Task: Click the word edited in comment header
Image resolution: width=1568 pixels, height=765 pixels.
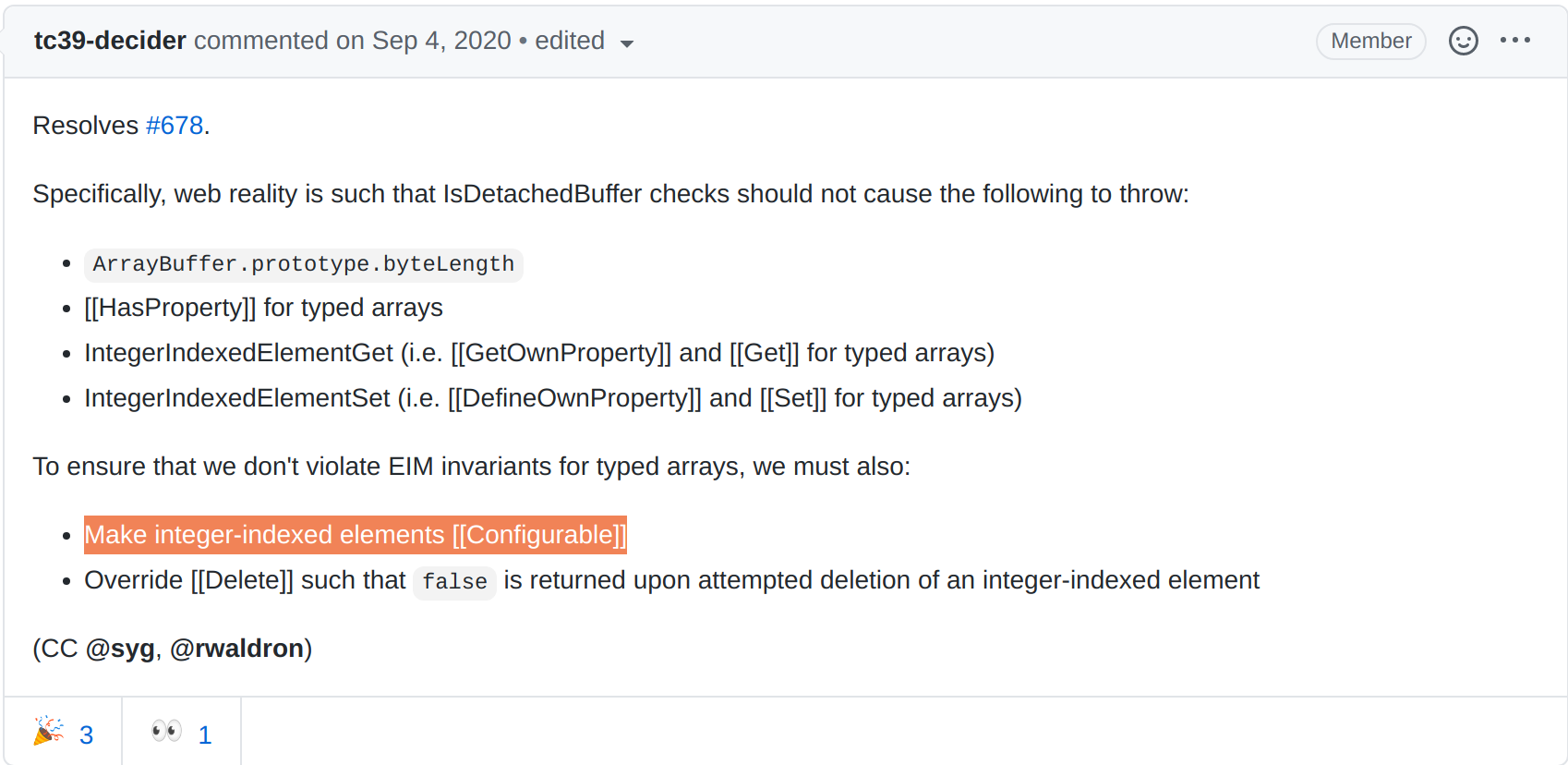Action: pyautogui.click(x=570, y=41)
